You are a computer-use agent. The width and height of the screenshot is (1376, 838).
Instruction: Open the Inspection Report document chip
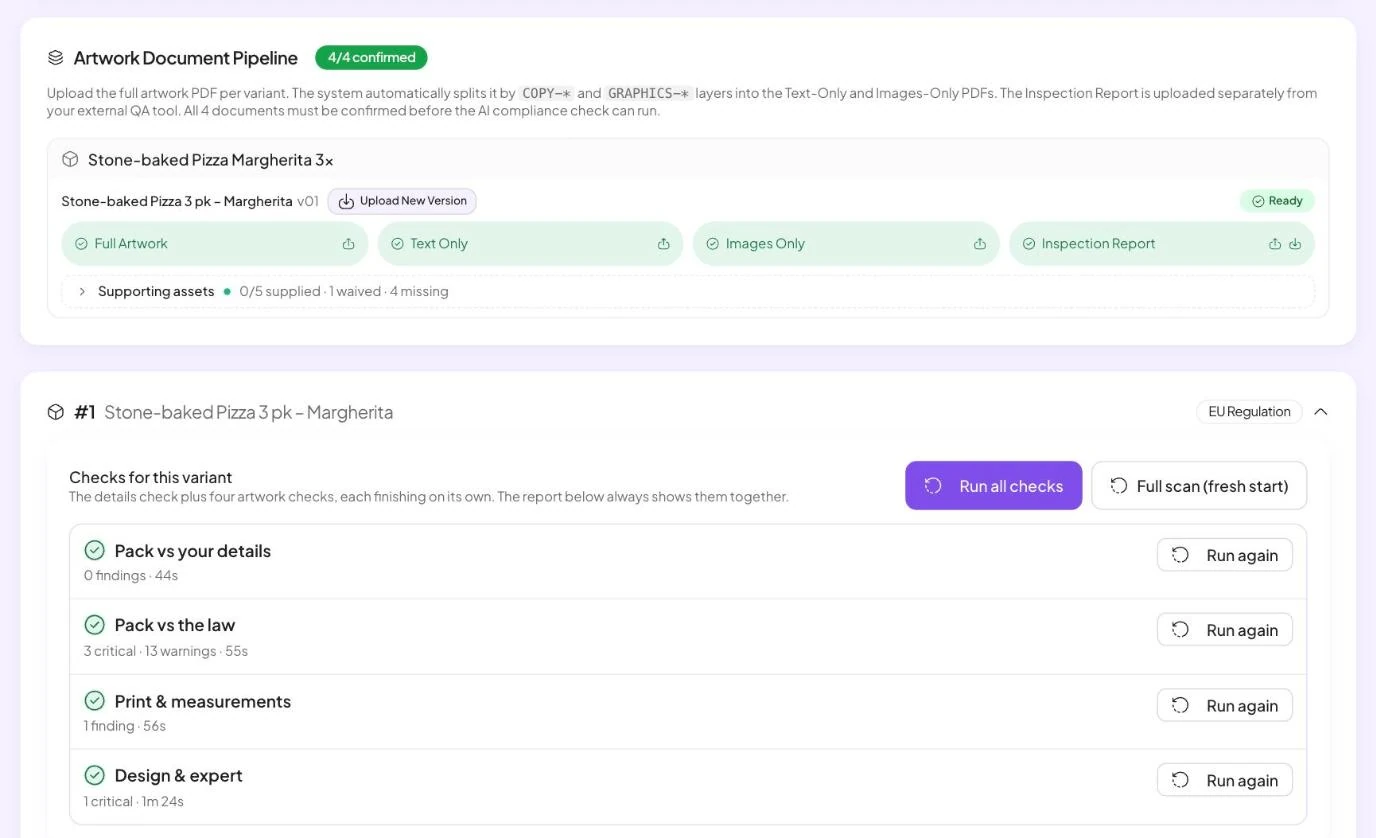tap(1162, 244)
